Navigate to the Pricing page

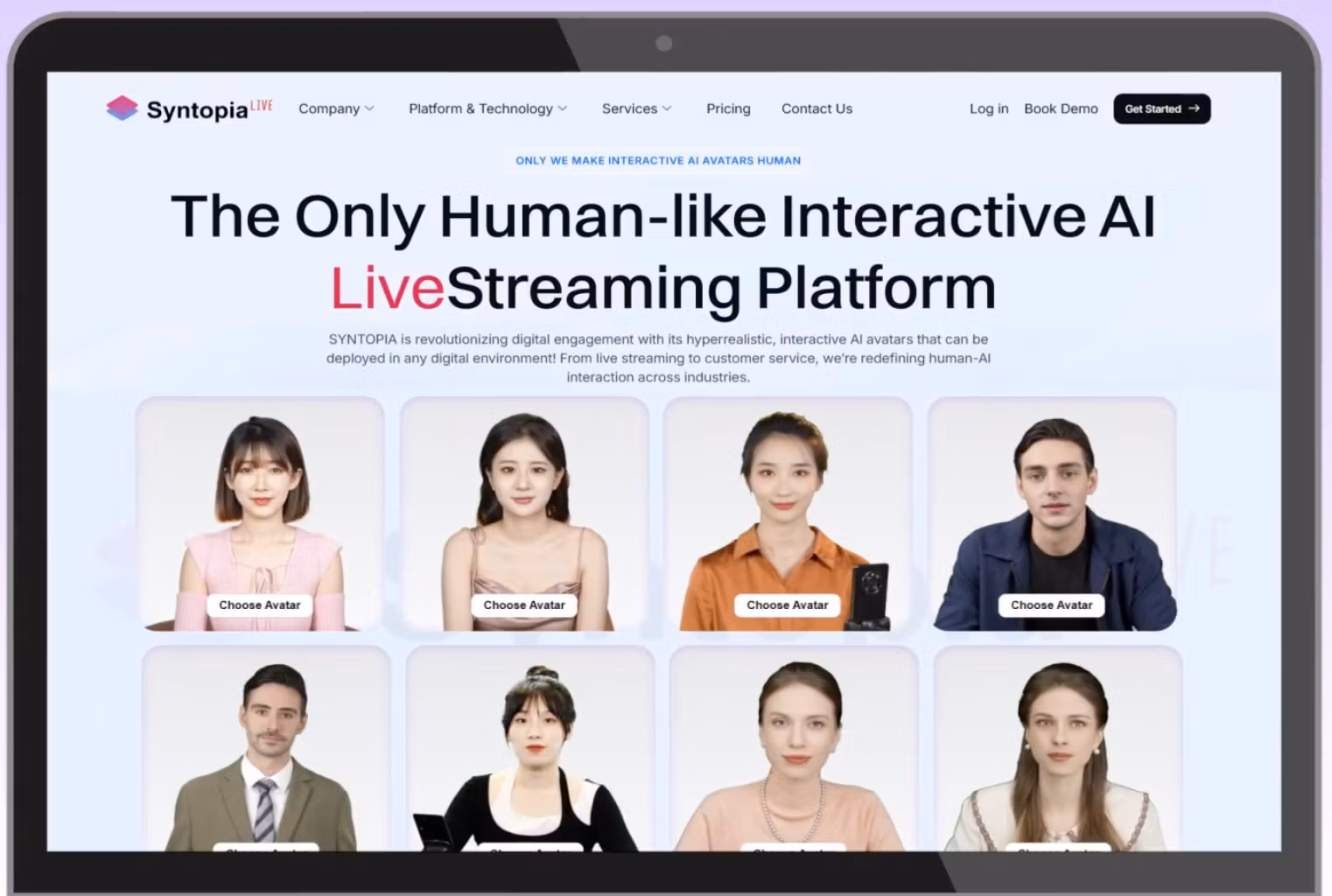[x=728, y=108]
